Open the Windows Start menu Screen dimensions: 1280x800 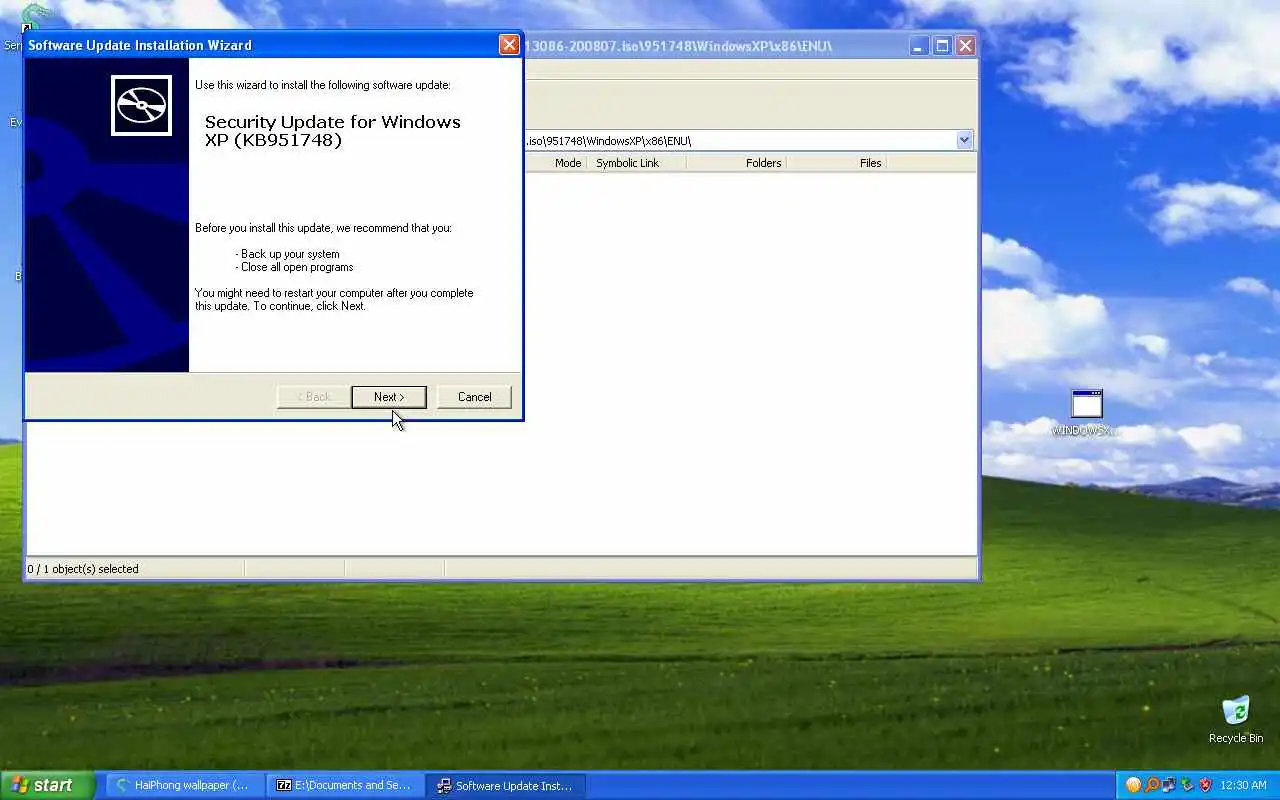pyautogui.click(x=47, y=785)
